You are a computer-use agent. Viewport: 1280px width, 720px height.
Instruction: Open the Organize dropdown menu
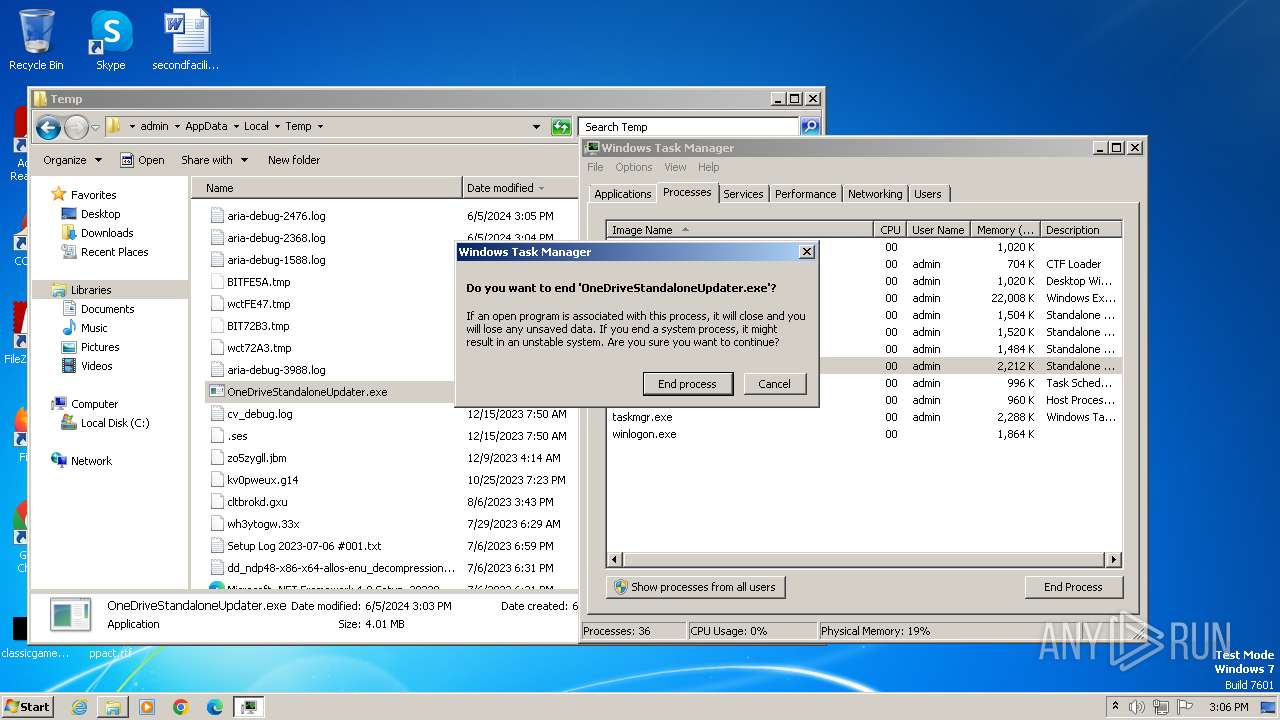[72, 160]
